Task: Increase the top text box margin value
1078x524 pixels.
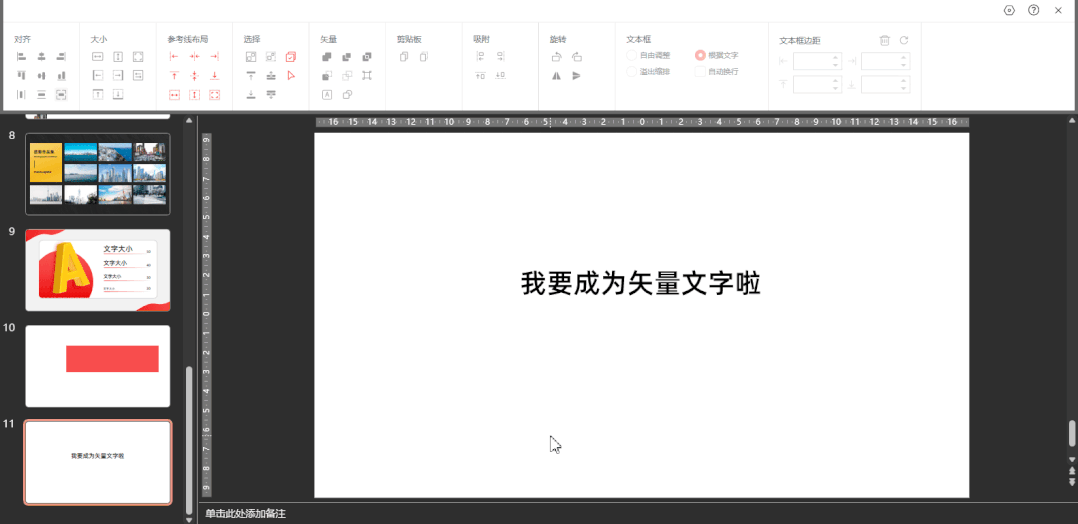Action: tap(835, 81)
